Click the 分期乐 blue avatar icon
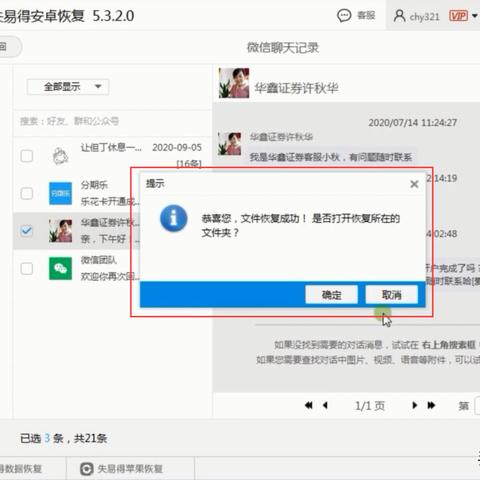Screen dimensions: 480x480 (x=60, y=193)
